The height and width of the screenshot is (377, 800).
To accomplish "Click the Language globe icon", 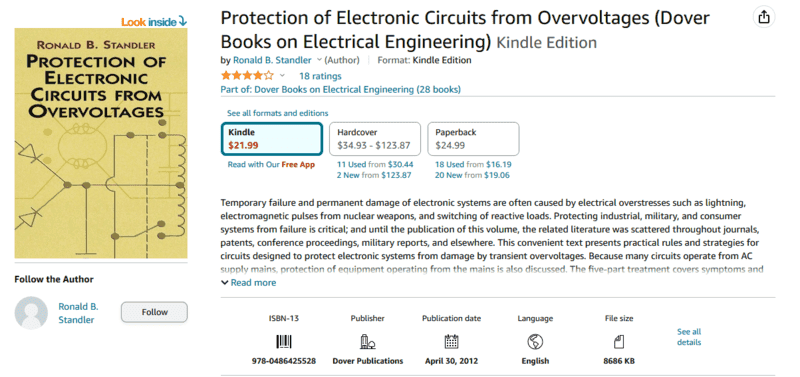I will coord(535,342).
